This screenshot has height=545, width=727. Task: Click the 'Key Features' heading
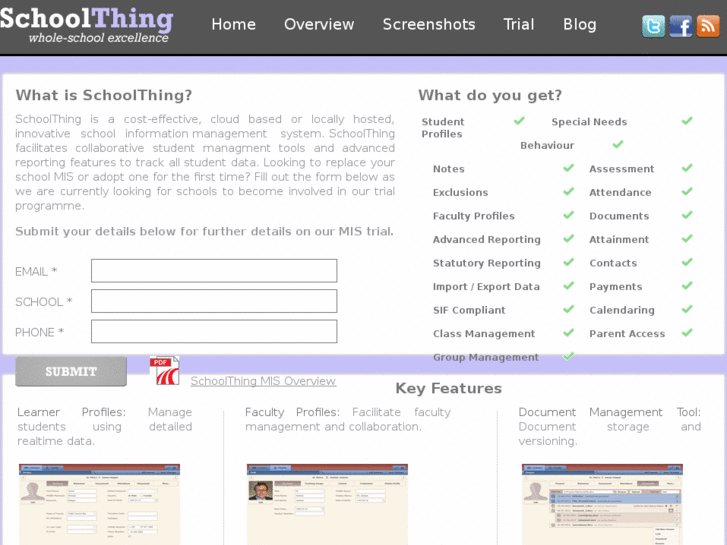(448, 388)
